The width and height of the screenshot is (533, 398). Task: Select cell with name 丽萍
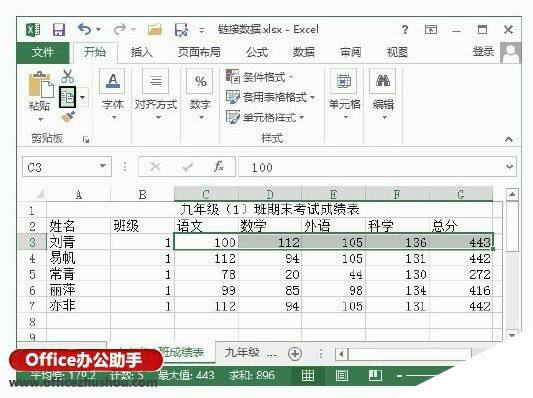(79, 290)
